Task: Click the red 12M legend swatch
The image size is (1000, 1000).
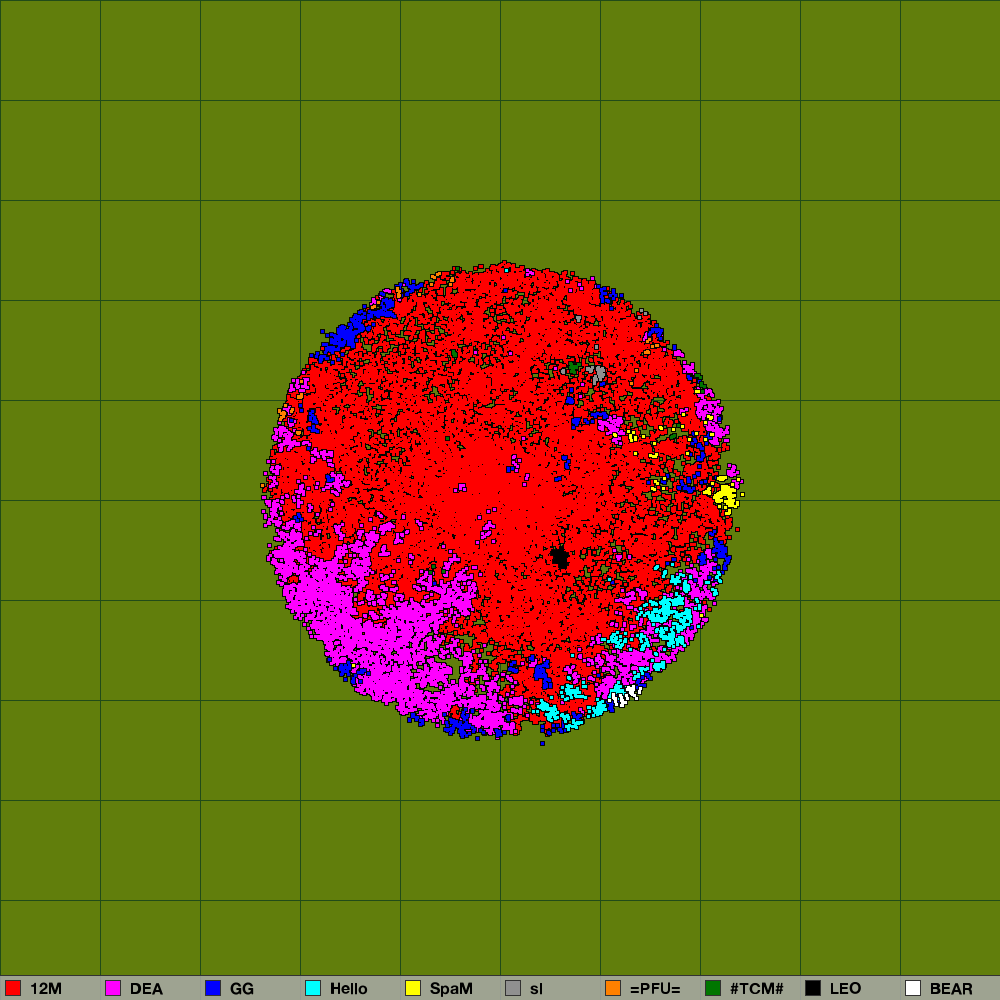Action: (x=13, y=988)
